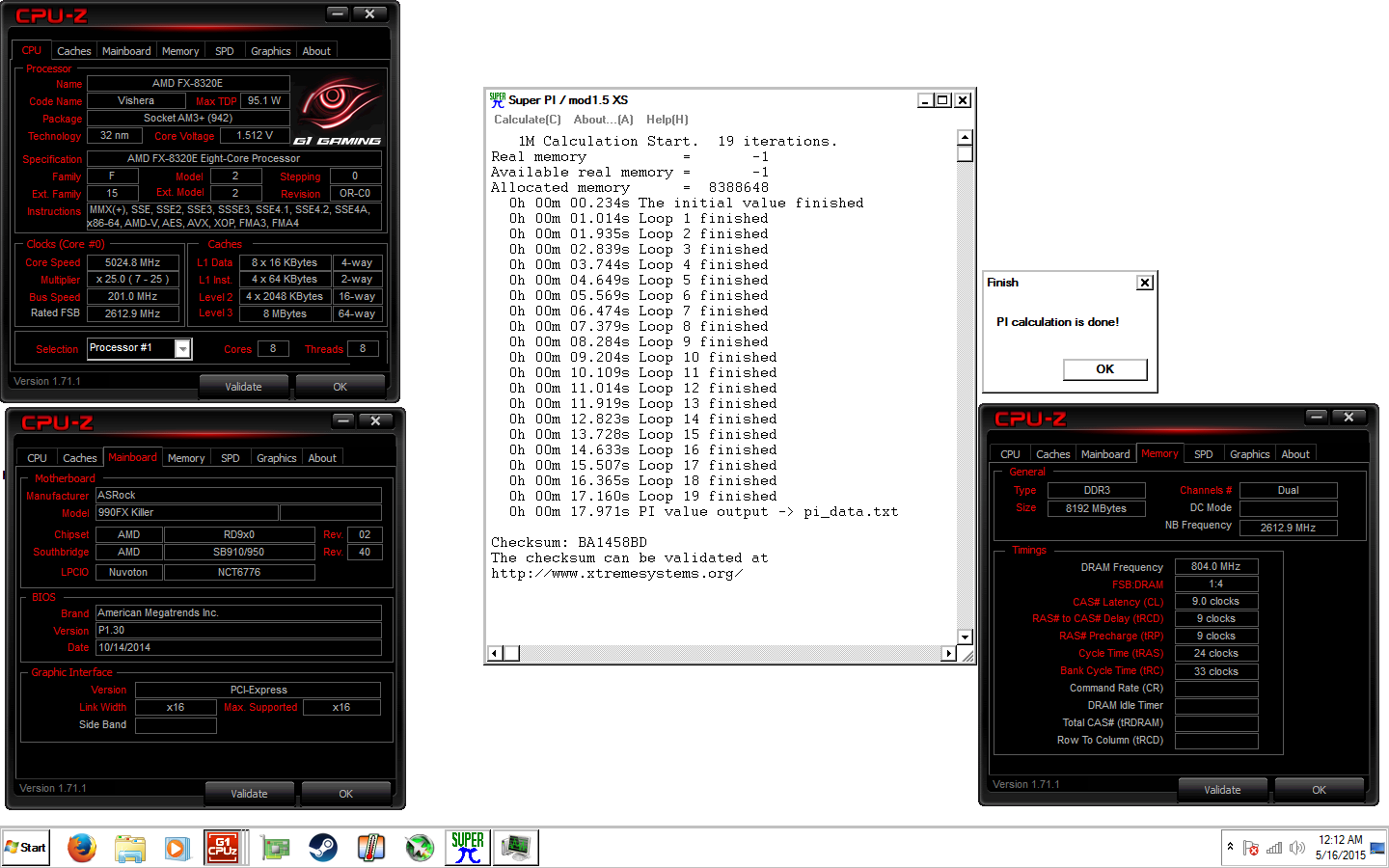This screenshot has height=868, width=1389.
Task: Switch to CPU tab in Mainboard window
Action: coord(37,458)
